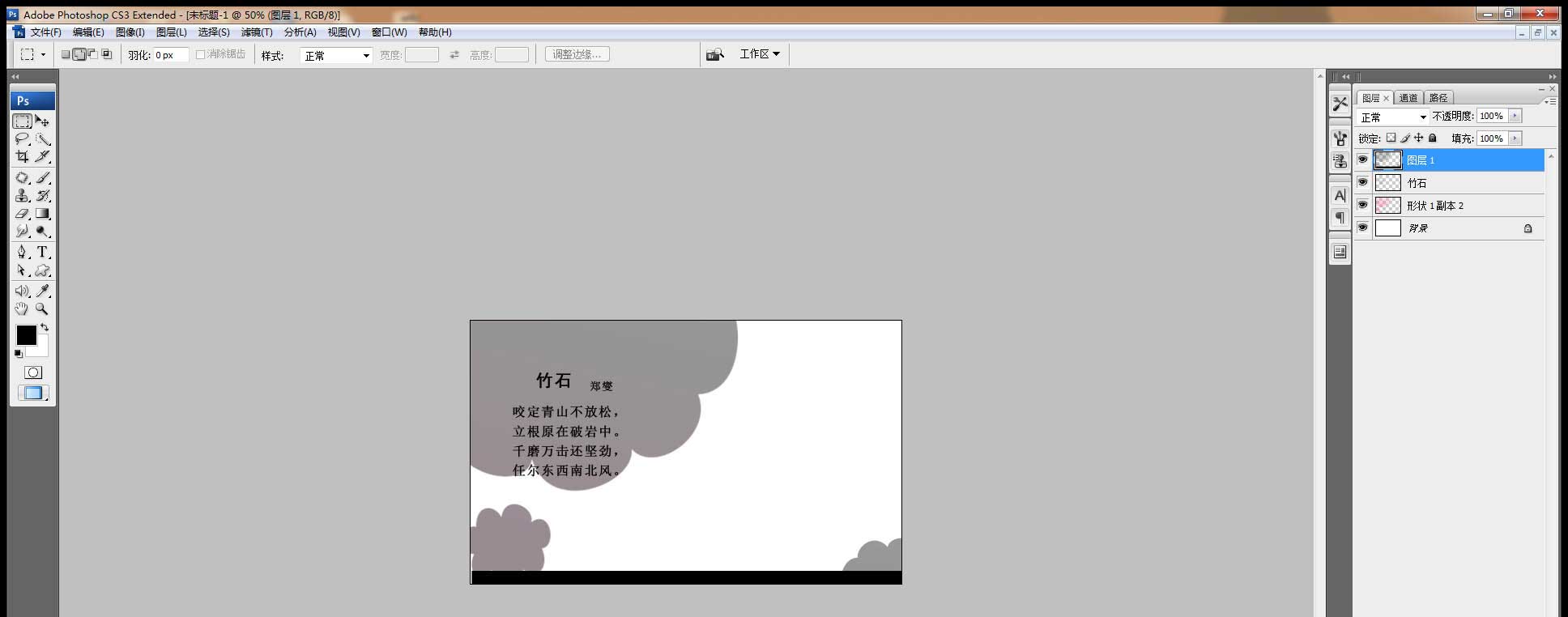Select the Rectangular Marquee tool
The width and height of the screenshot is (1568, 617).
tap(23, 121)
